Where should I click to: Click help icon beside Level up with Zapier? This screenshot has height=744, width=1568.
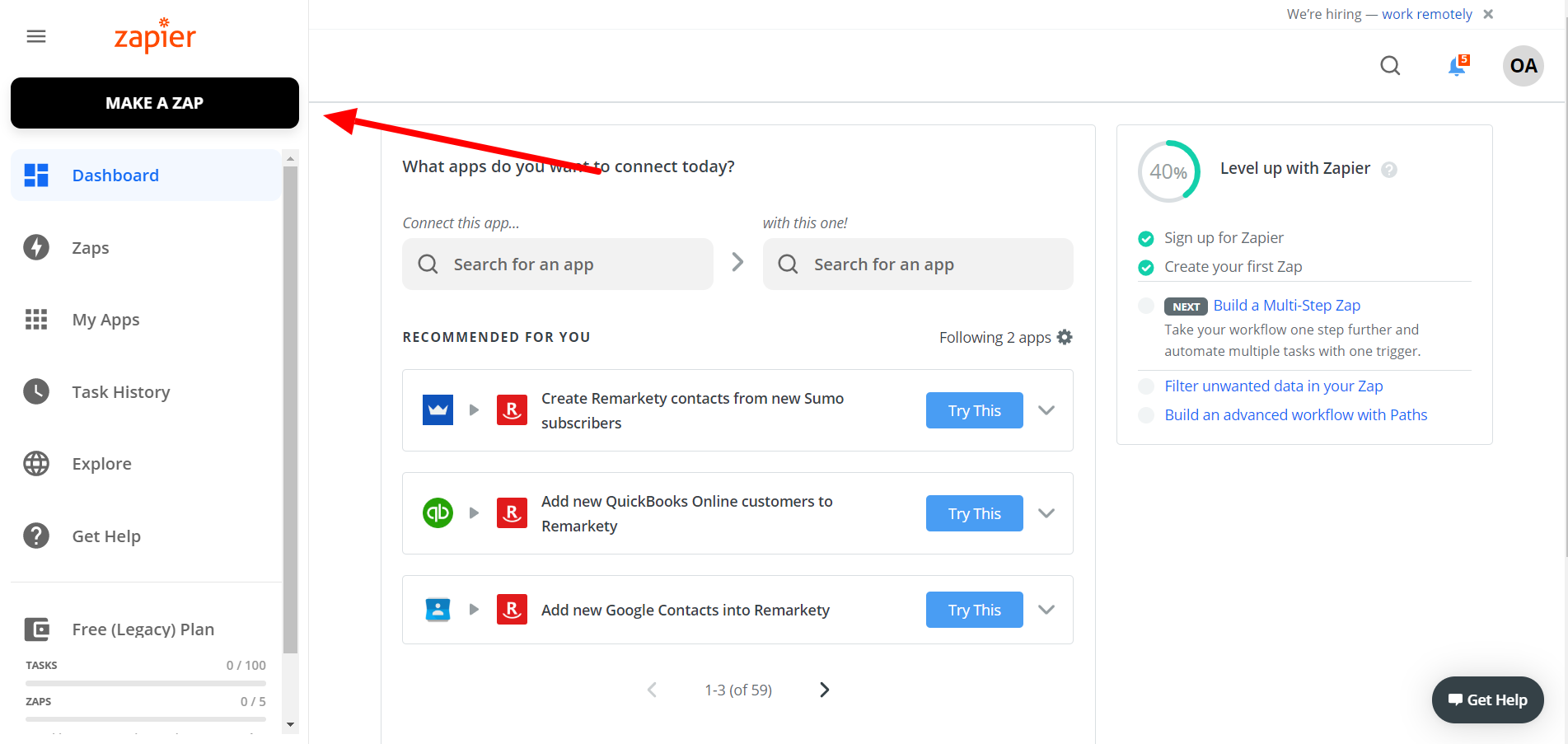point(1389,170)
